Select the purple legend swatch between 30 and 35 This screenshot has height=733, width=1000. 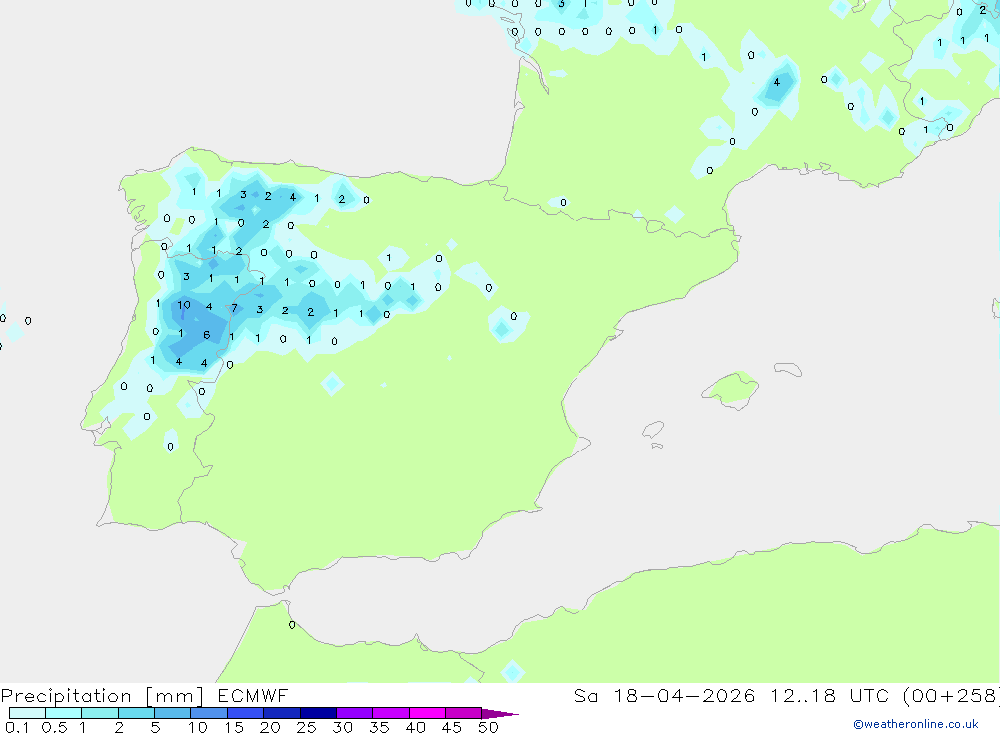[354, 713]
